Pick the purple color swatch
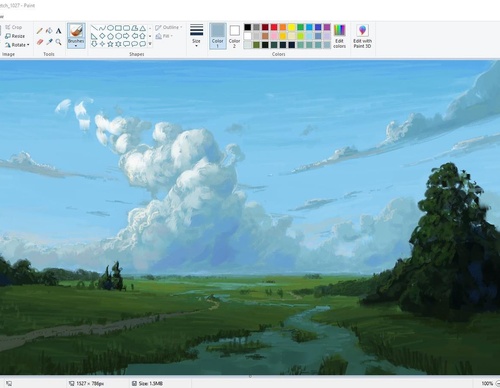This screenshot has height=388, width=500. point(327,27)
